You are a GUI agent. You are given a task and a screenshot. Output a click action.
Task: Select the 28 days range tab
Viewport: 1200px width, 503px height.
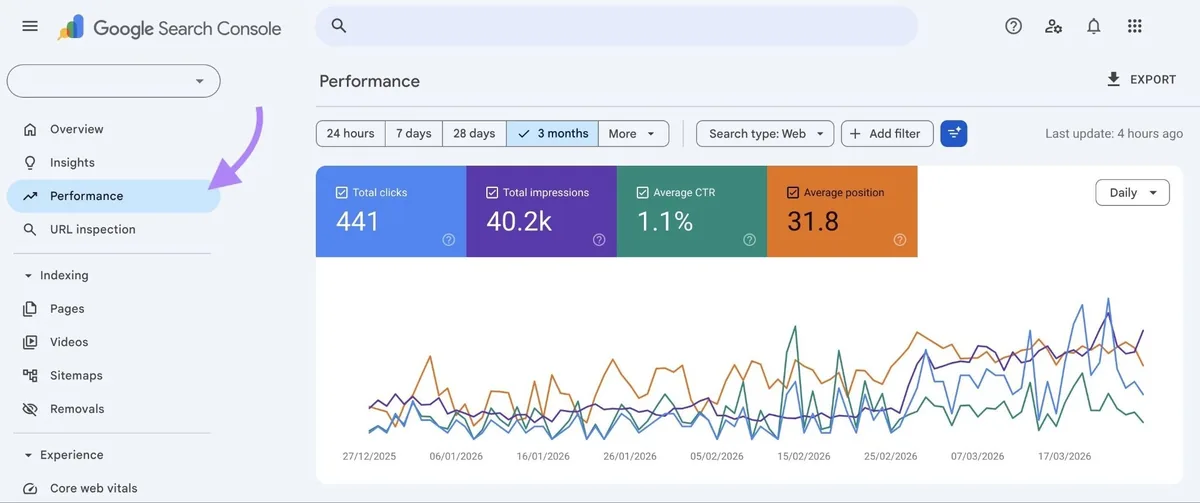click(474, 133)
